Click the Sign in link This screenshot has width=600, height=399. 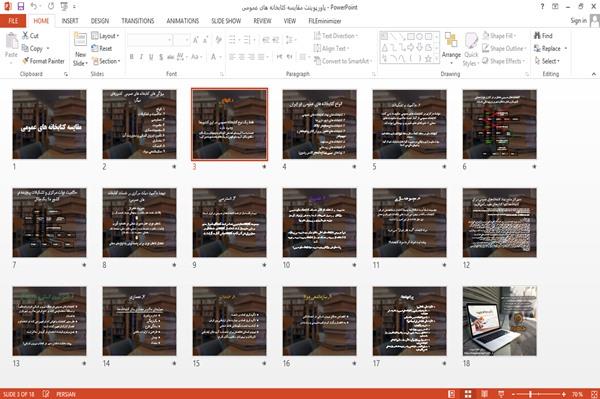(x=579, y=21)
